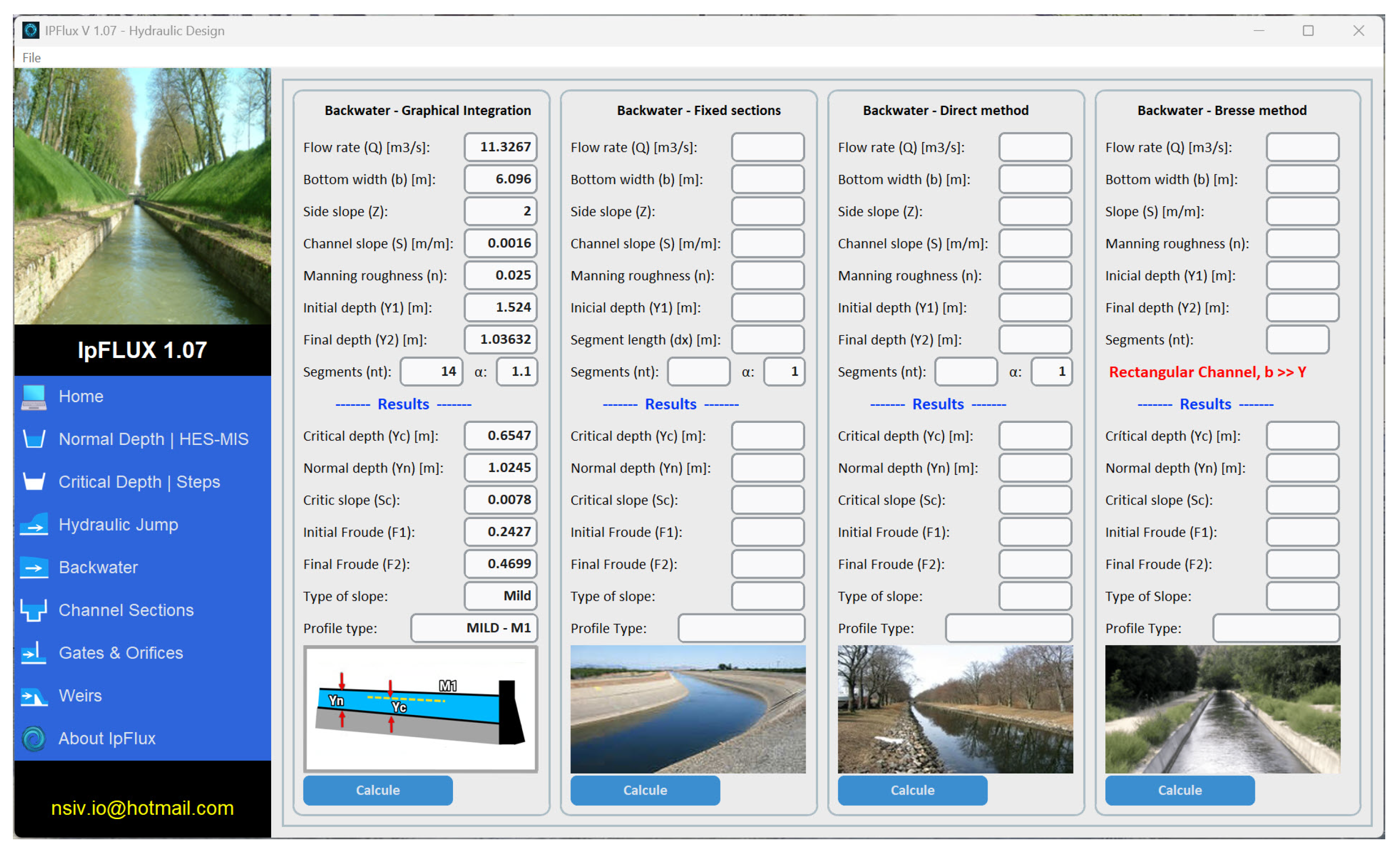The width and height of the screenshot is (1400, 854).
Task: Open the File menu
Action: (31, 58)
